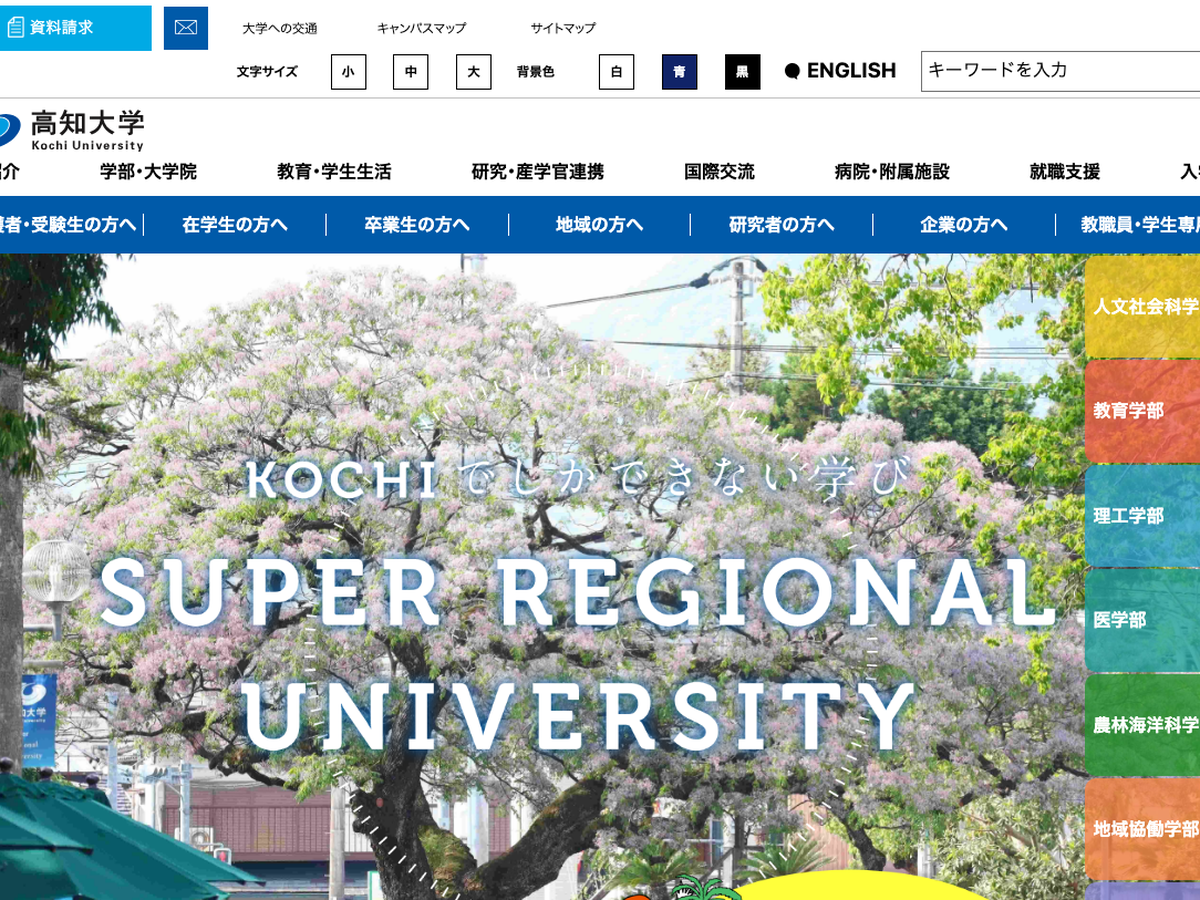1200x900 pixels.
Task: Choose the black (黒) background color
Action: [742, 72]
